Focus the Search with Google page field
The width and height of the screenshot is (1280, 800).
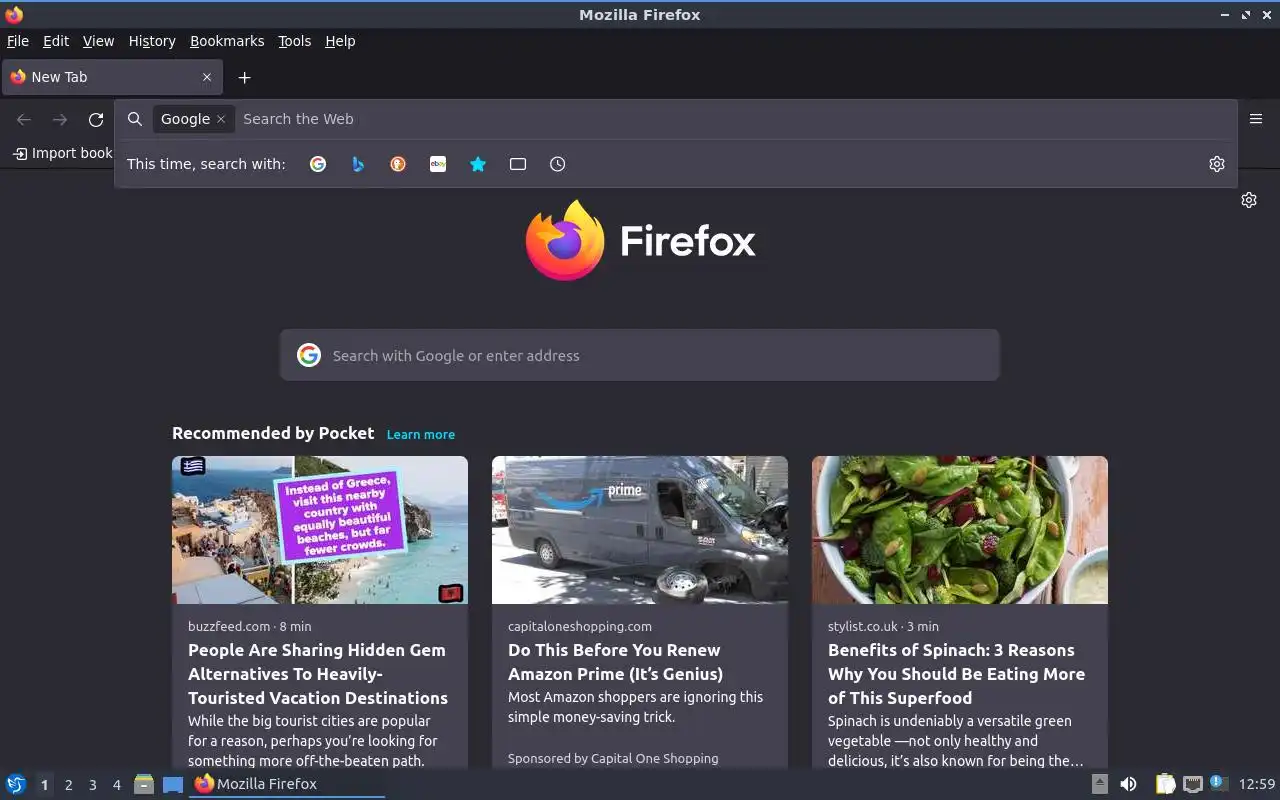(x=640, y=355)
